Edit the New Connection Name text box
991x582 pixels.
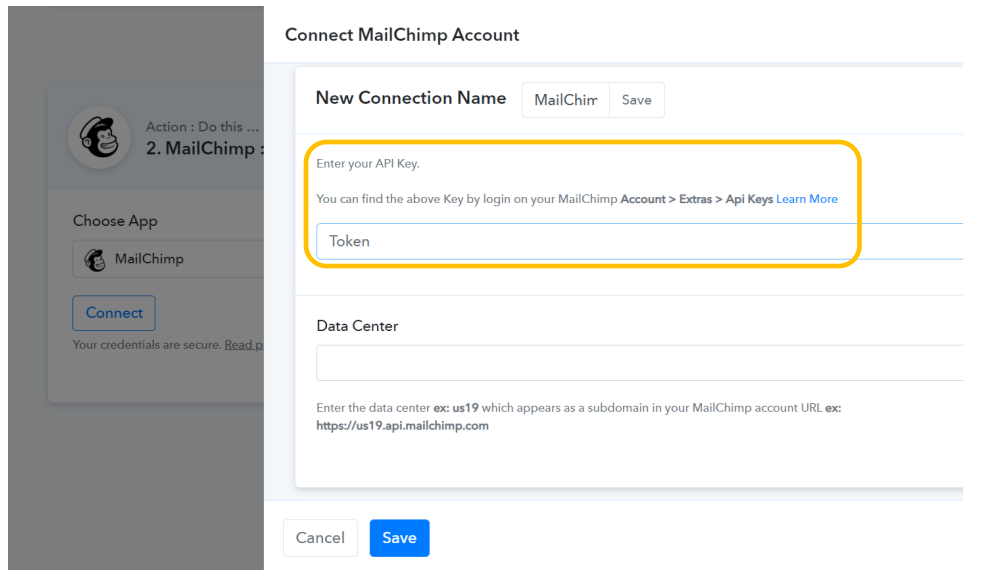pyautogui.click(x=565, y=100)
